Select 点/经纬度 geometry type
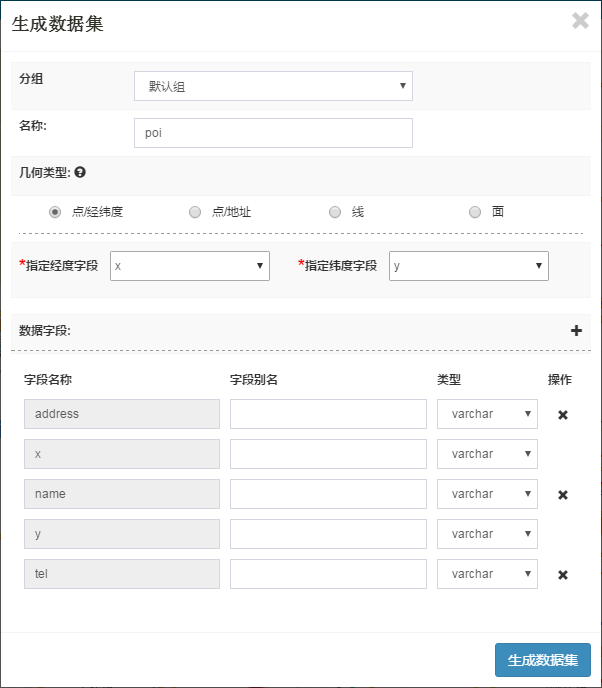The width and height of the screenshot is (602, 688). (55, 212)
